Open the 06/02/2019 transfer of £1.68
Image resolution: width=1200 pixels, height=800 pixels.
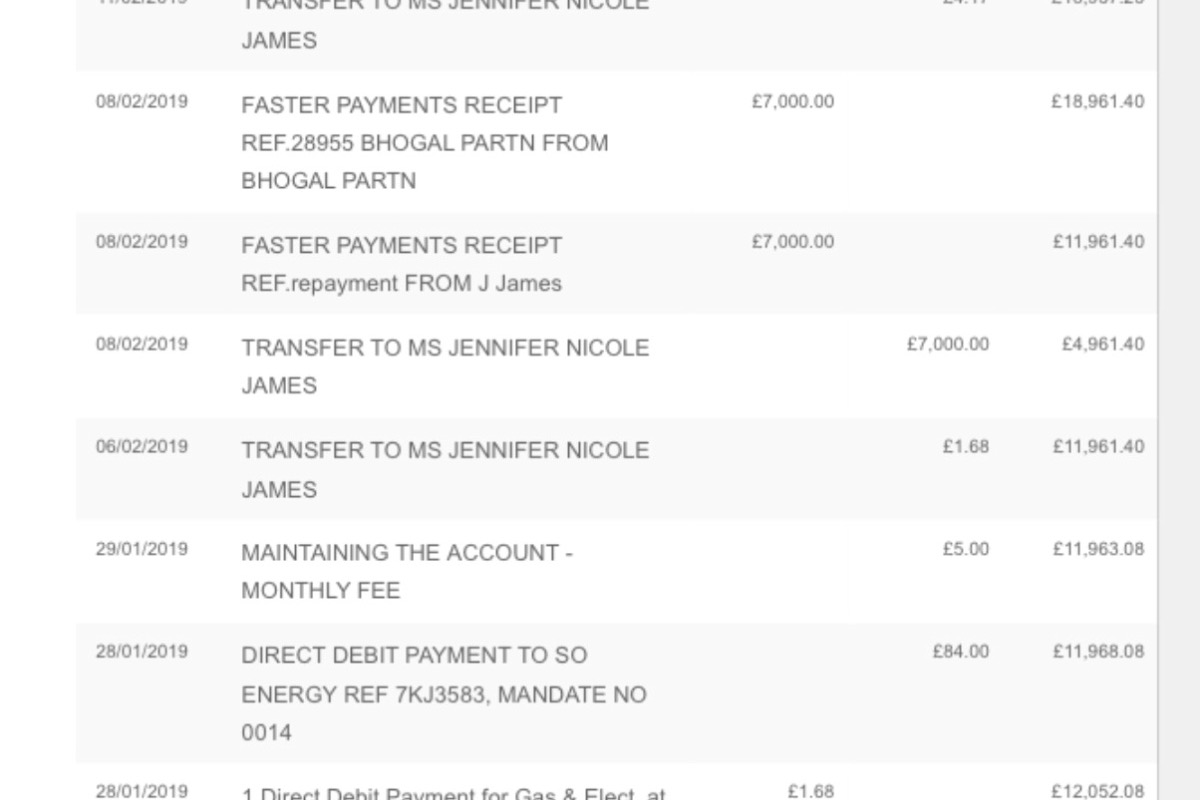616,469
